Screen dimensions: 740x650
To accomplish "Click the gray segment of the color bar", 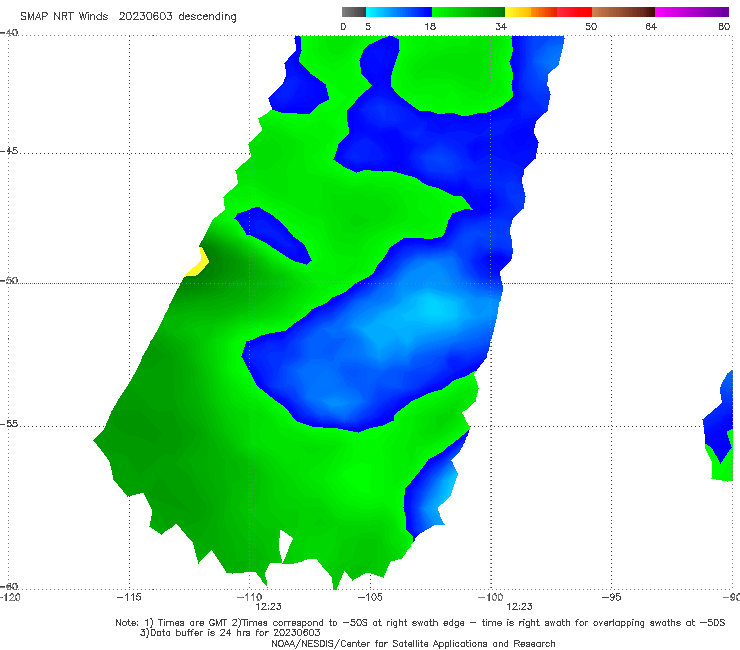I will [x=353, y=12].
